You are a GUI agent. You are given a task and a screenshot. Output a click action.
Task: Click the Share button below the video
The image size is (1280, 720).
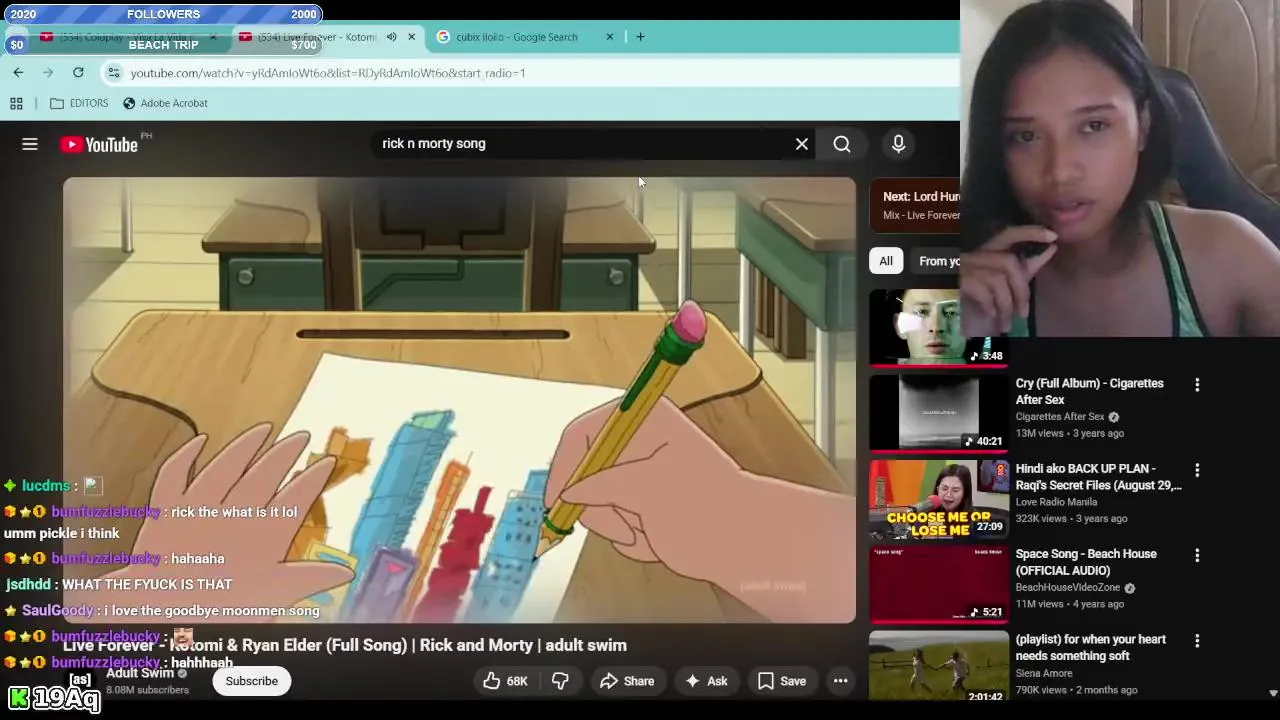627,681
